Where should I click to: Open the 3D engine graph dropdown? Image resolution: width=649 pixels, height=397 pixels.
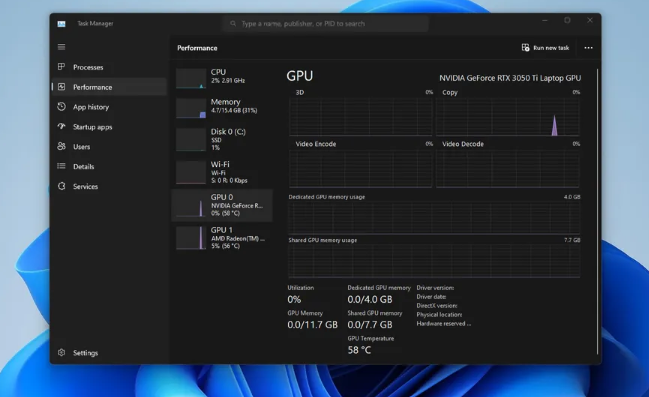[x=300, y=92]
